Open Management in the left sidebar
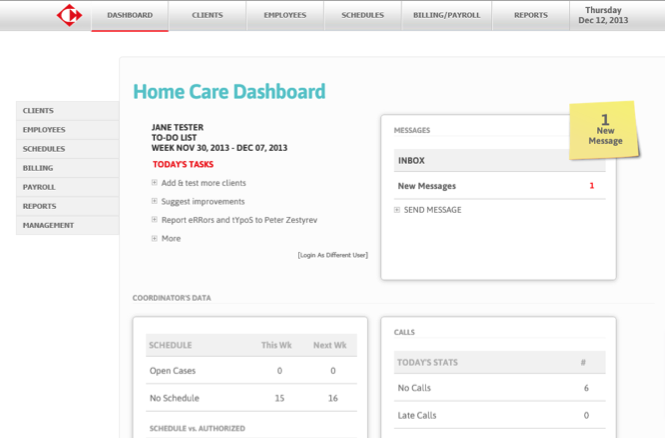 68,225
